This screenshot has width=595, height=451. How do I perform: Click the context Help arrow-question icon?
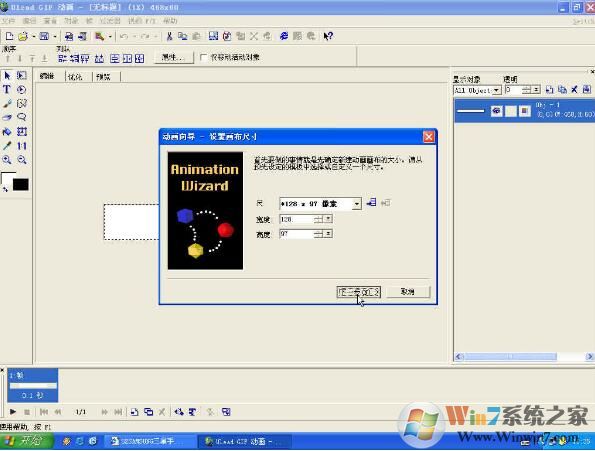[328, 36]
